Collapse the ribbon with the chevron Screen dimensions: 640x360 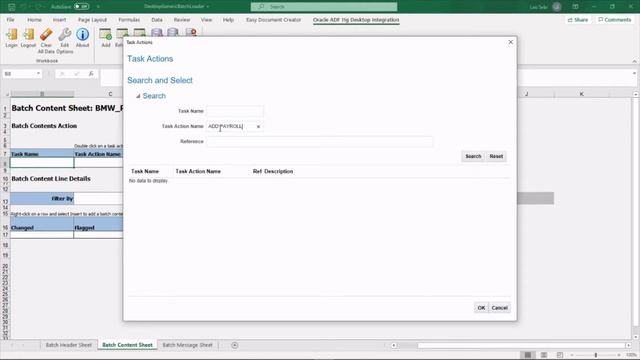(634, 61)
